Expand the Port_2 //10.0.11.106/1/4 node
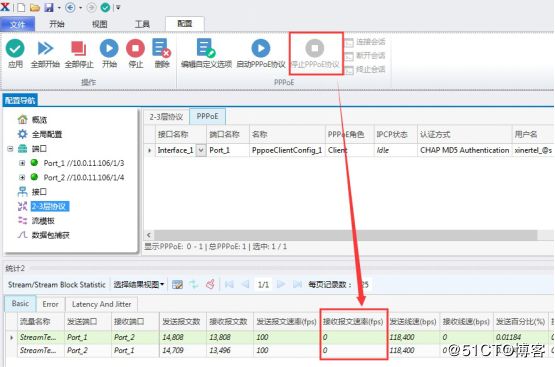 coord(22,177)
